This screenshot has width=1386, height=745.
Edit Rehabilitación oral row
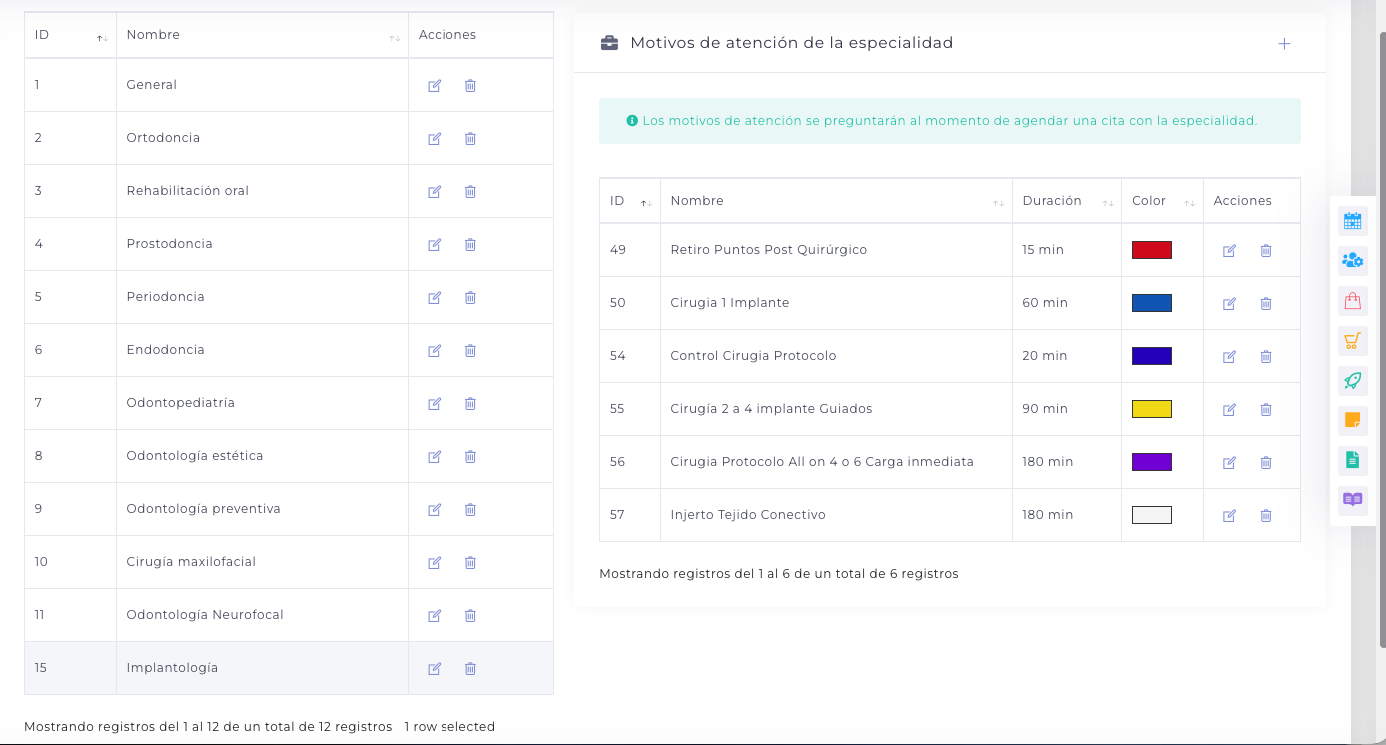point(435,192)
